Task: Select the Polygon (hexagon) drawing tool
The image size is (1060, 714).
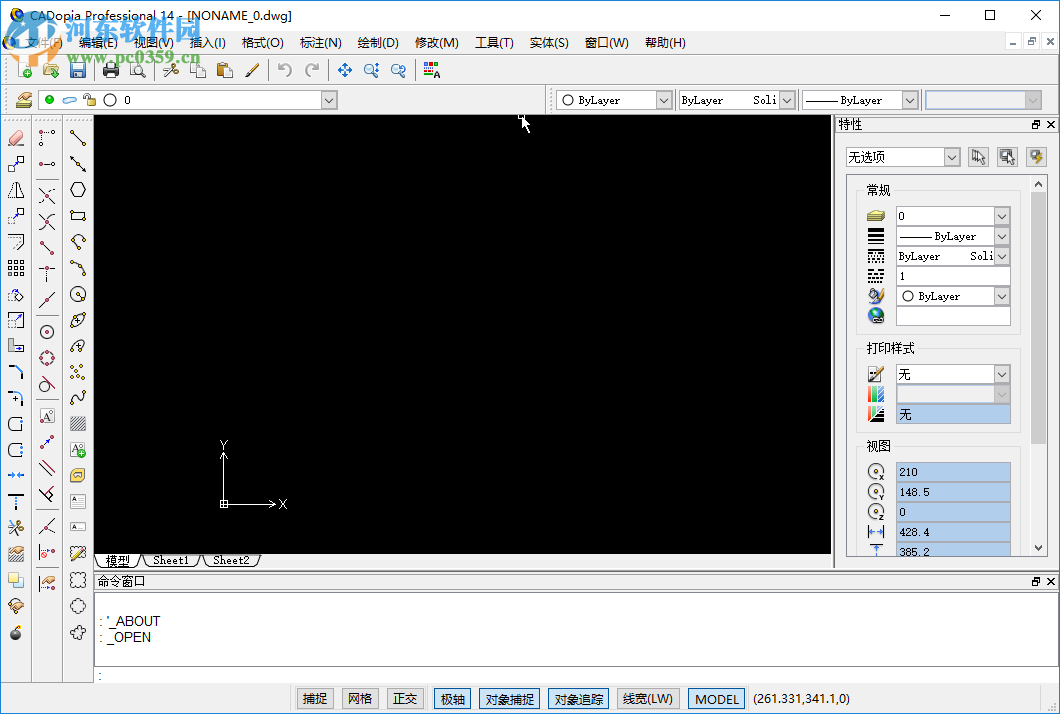Action: click(x=79, y=188)
